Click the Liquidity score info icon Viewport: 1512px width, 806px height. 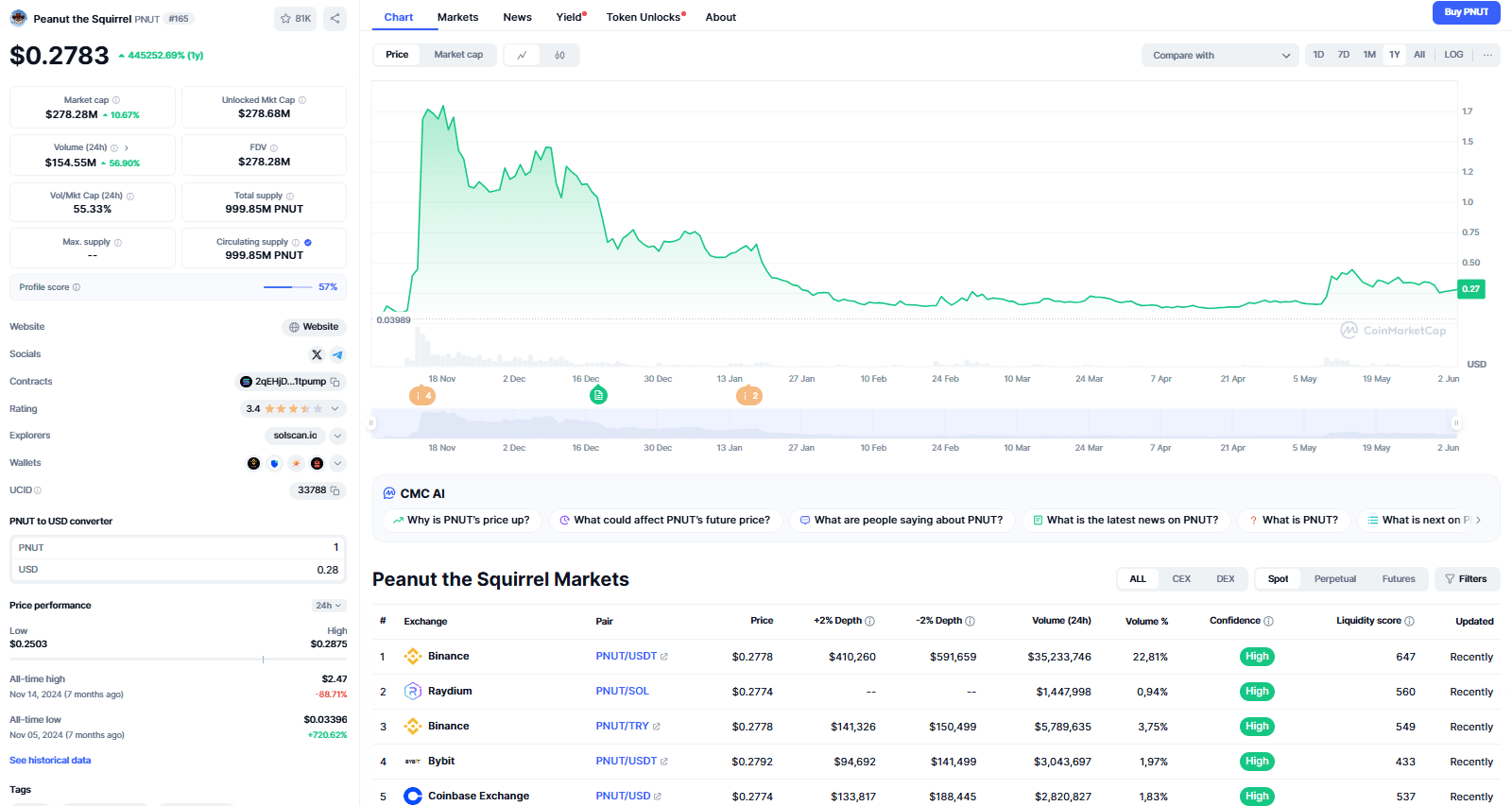1410,621
